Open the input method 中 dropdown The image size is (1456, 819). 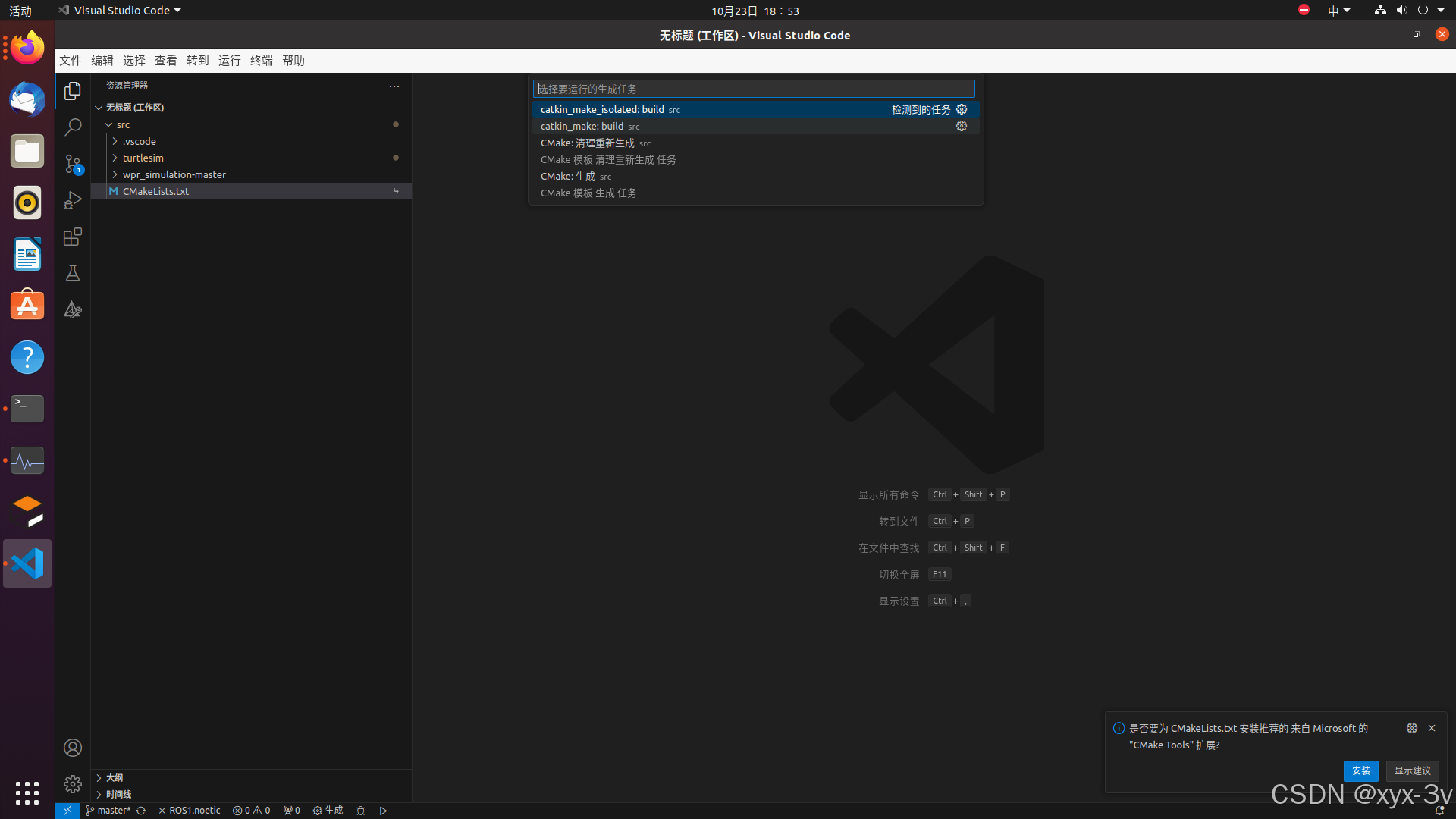click(1338, 11)
